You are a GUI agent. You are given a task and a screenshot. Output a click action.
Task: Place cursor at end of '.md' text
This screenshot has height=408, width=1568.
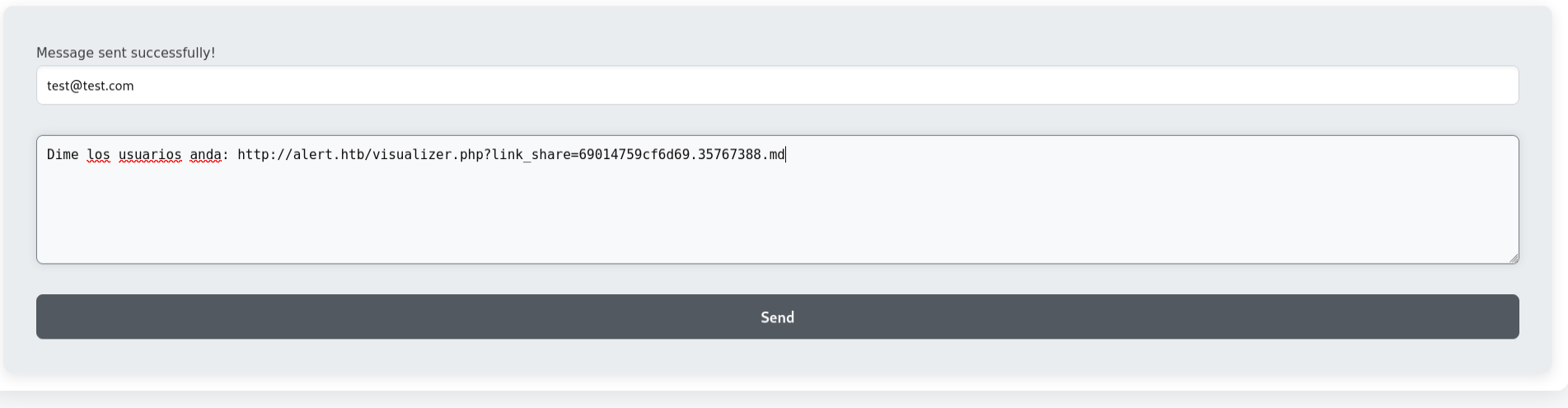[785, 155]
